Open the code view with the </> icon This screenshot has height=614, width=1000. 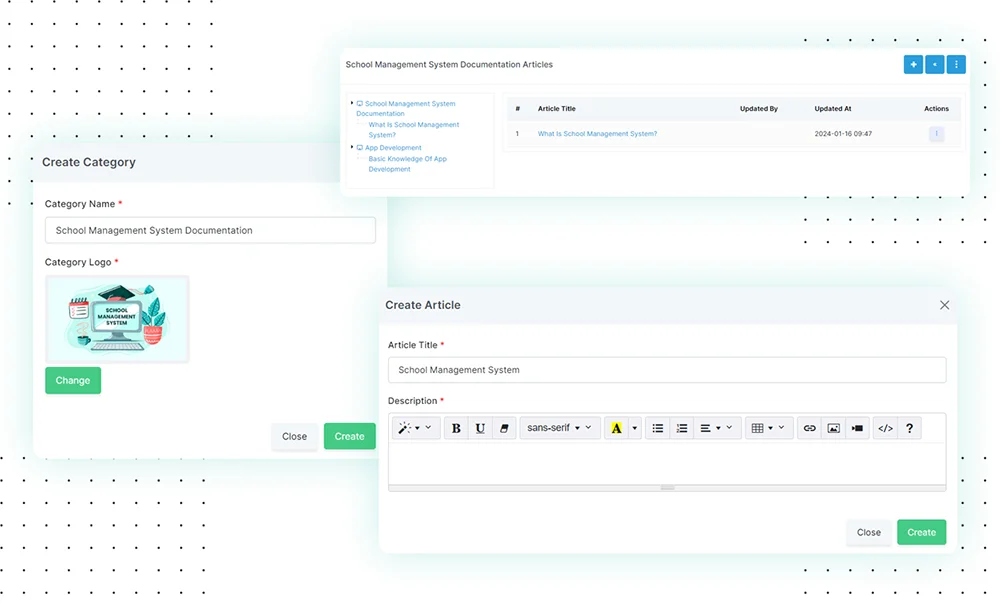point(885,428)
